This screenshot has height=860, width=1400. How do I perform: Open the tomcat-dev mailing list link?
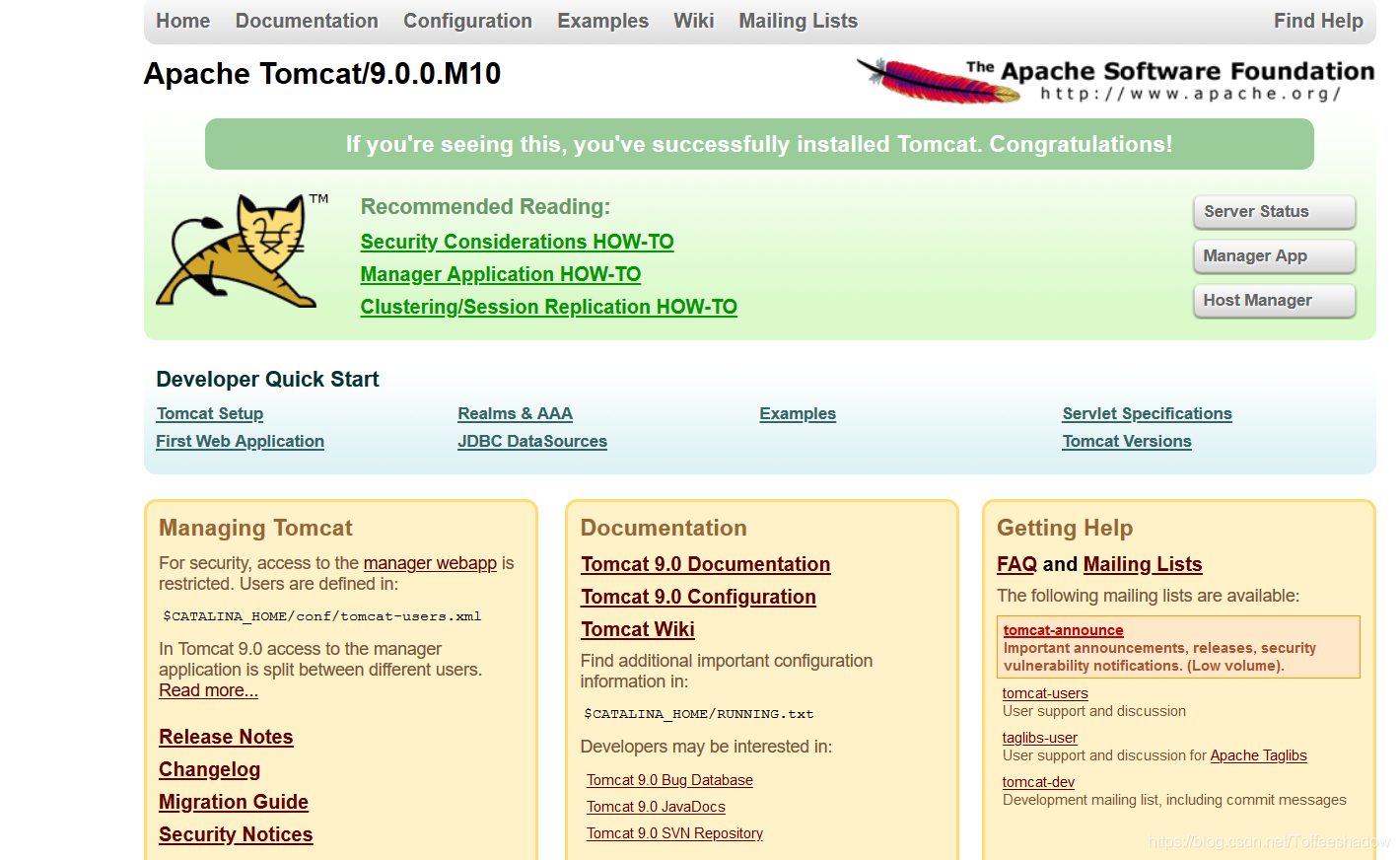point(1038,782)
